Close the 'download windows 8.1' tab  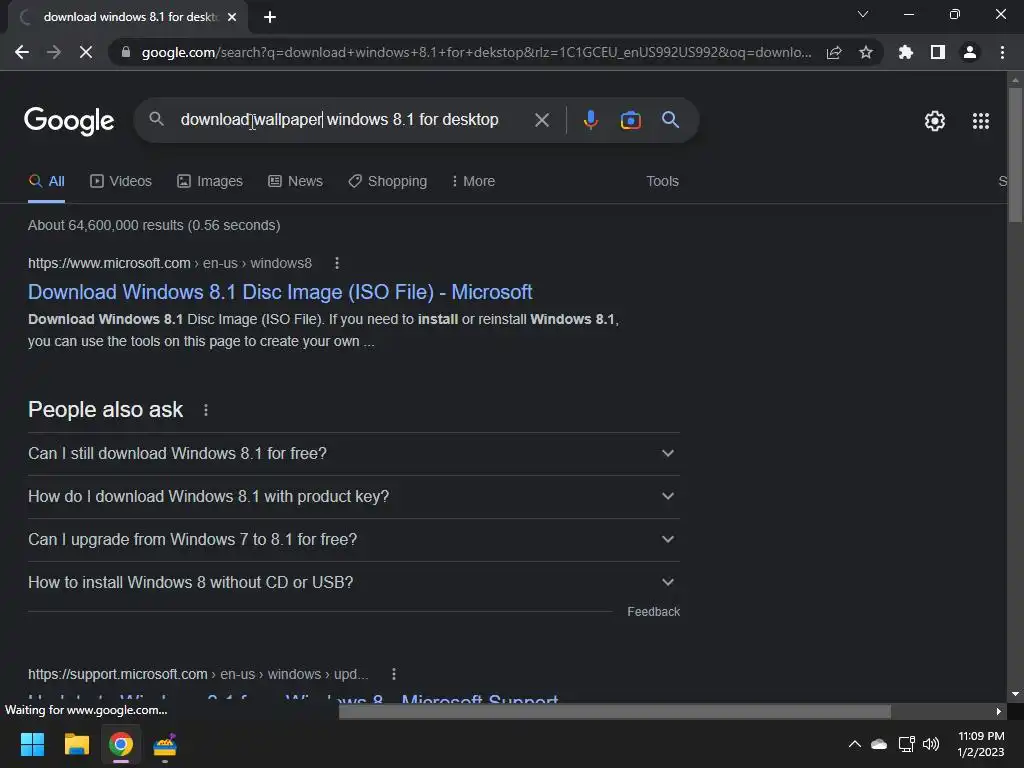point(232,18)
